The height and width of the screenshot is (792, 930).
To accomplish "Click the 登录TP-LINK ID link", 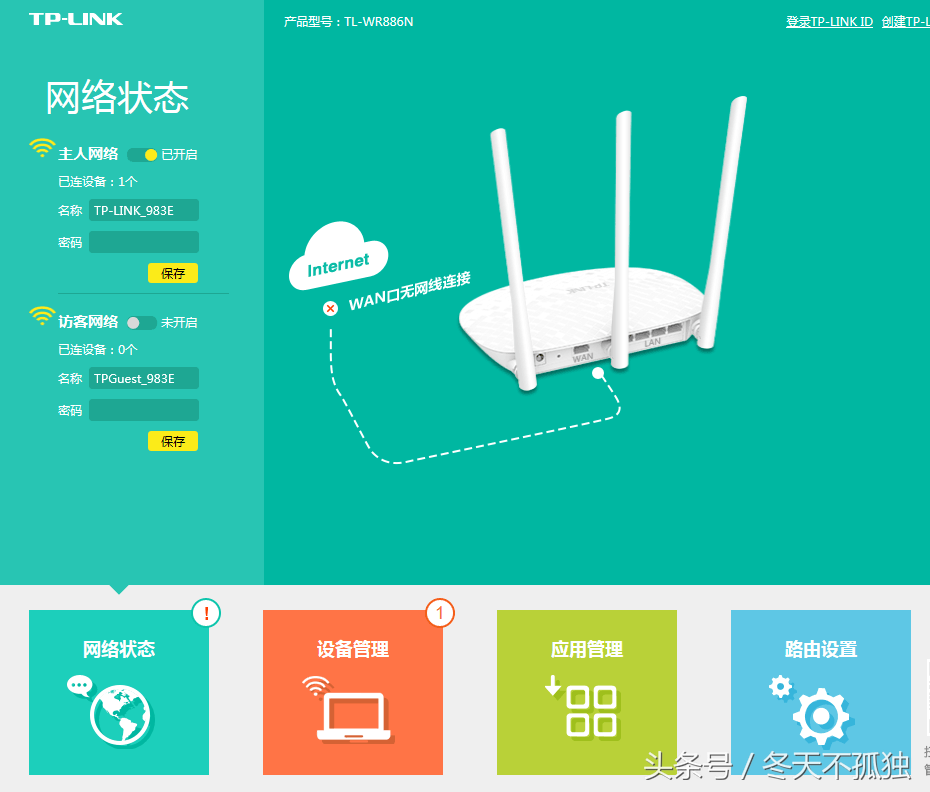I will 829,22.
